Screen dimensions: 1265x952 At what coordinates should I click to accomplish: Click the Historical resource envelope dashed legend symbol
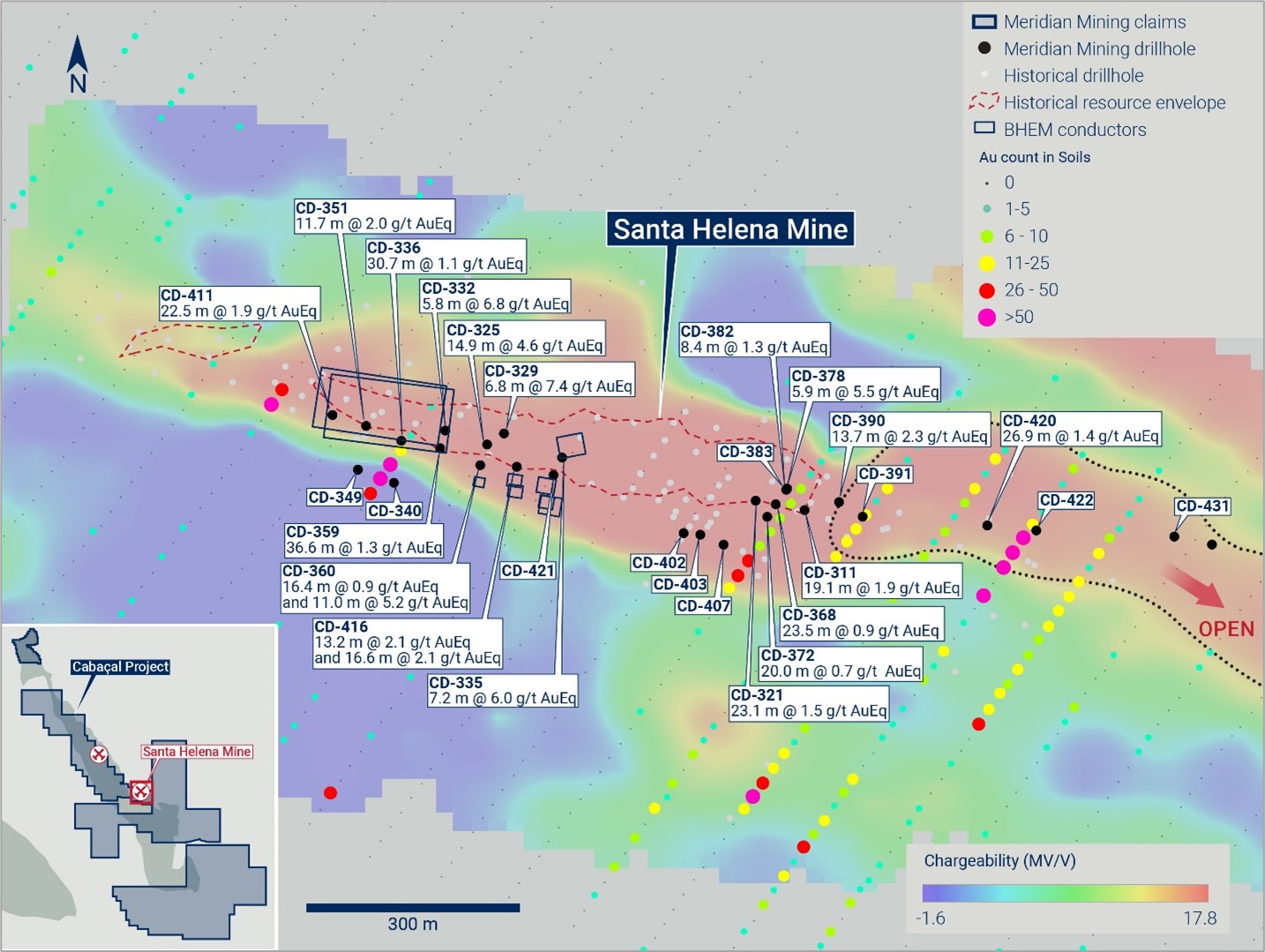(x=984, y=101)
